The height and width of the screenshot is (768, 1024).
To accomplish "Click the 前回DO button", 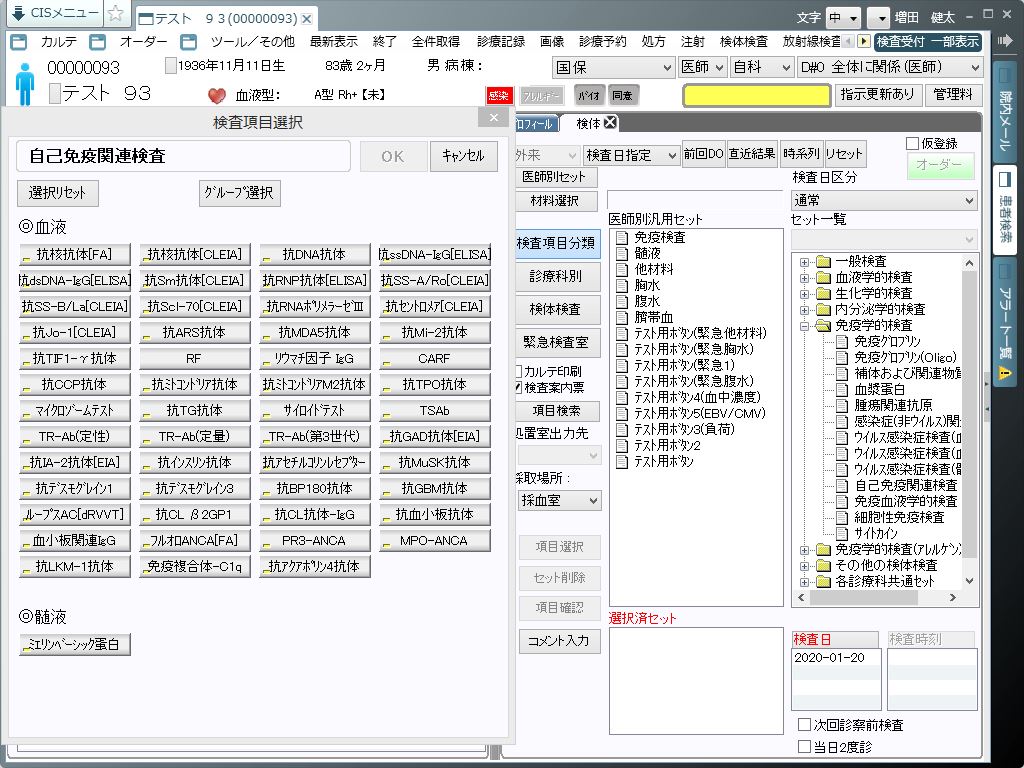I will (x=703, y=154).
